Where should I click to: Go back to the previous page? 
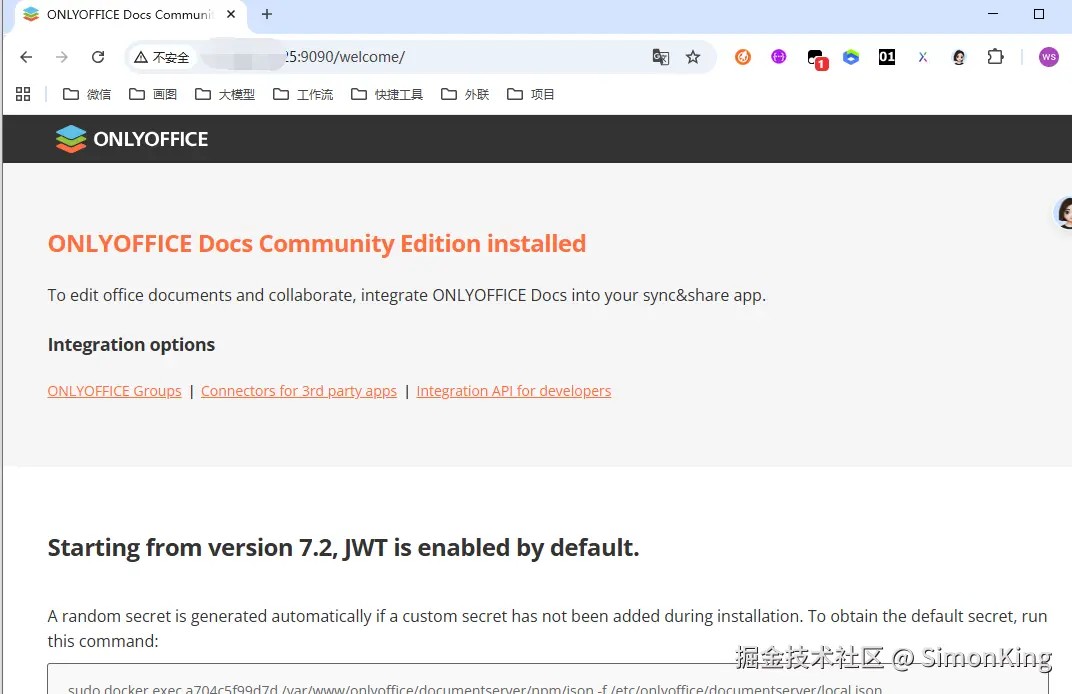tap(26, 57)
